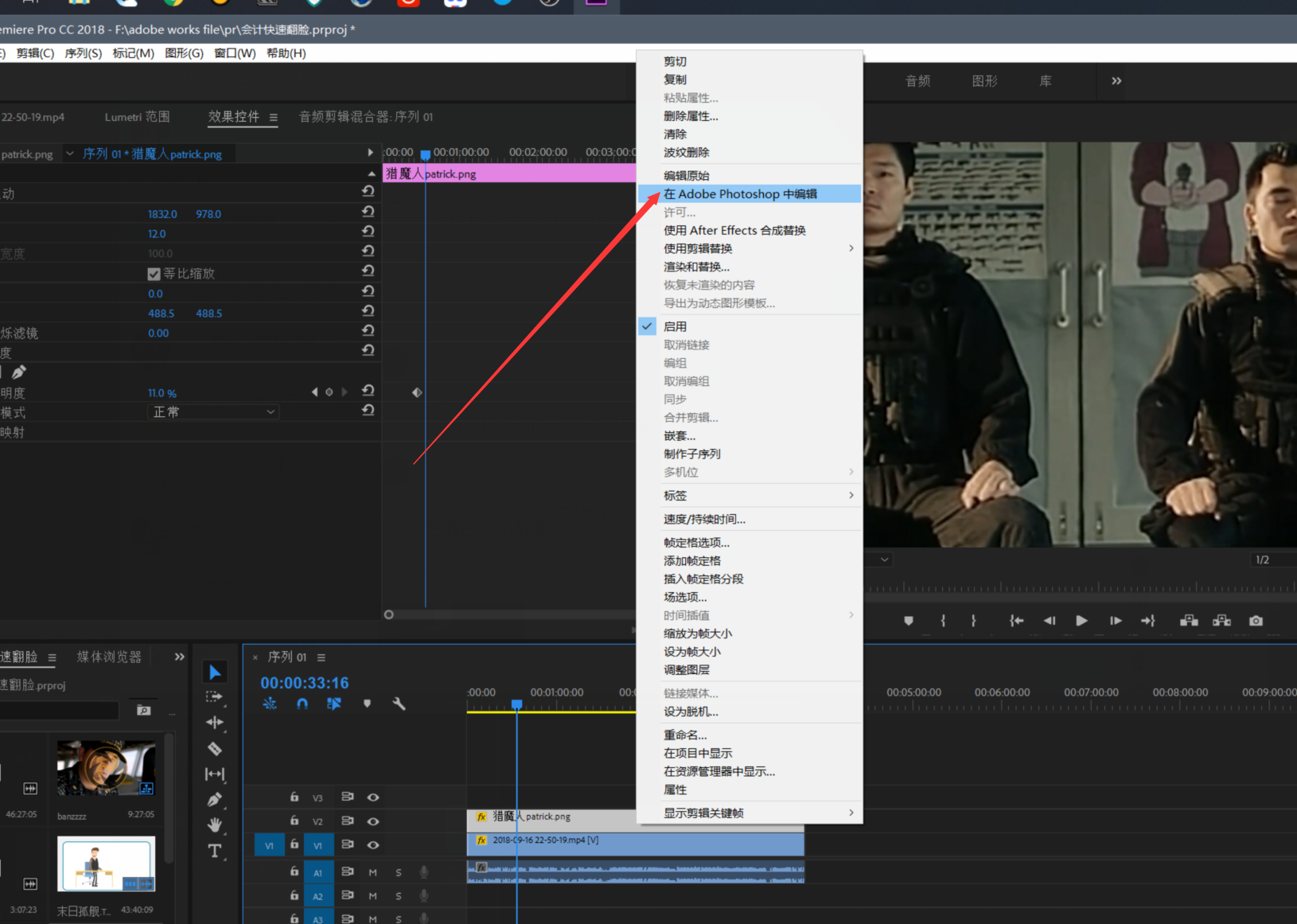
Task: Expand 显示剪辑关键帧 submenu
Action: [x=749, y=813]
